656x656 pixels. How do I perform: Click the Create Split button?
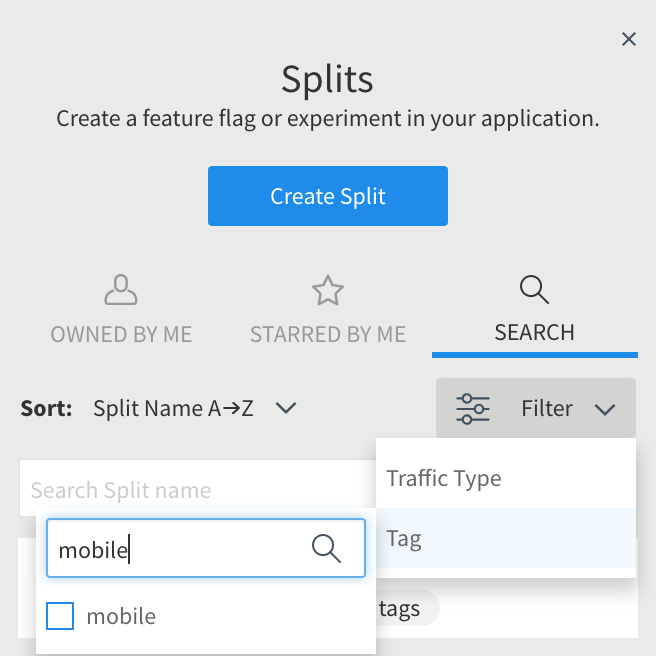click(328, 196)
